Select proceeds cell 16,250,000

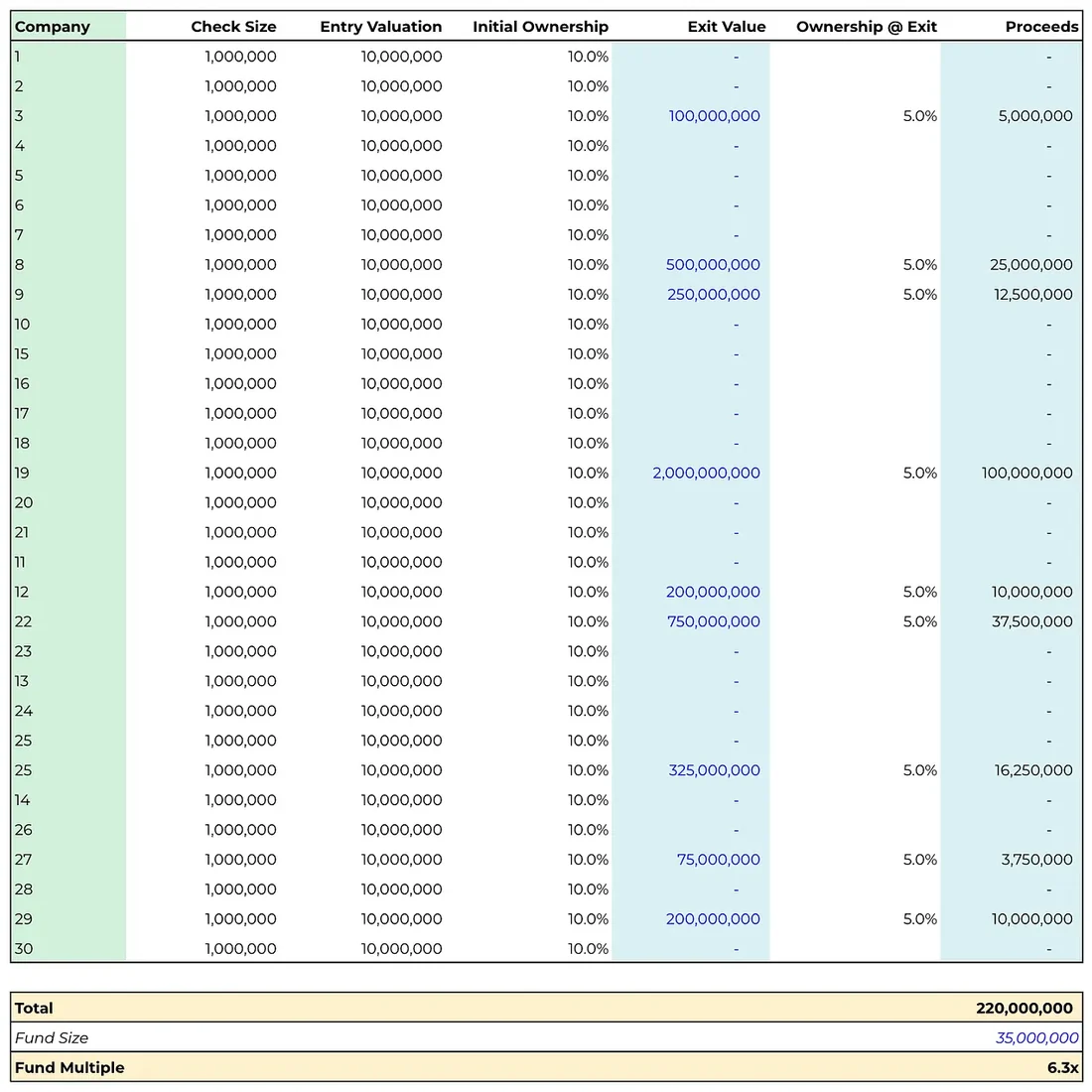click(x=1032, y=770)
